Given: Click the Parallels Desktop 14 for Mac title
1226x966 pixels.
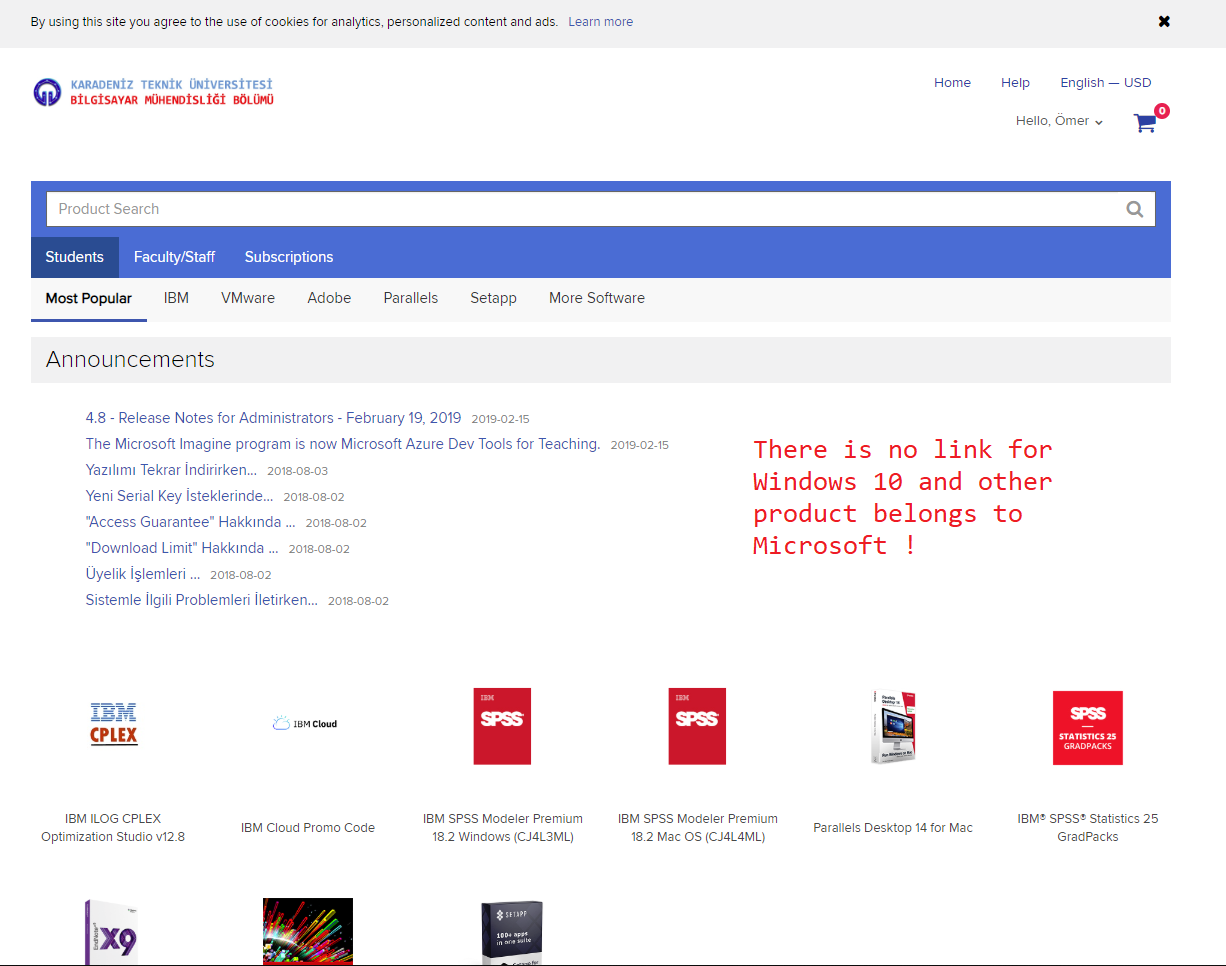Looking at the screenshot, I should click(893, 827).
